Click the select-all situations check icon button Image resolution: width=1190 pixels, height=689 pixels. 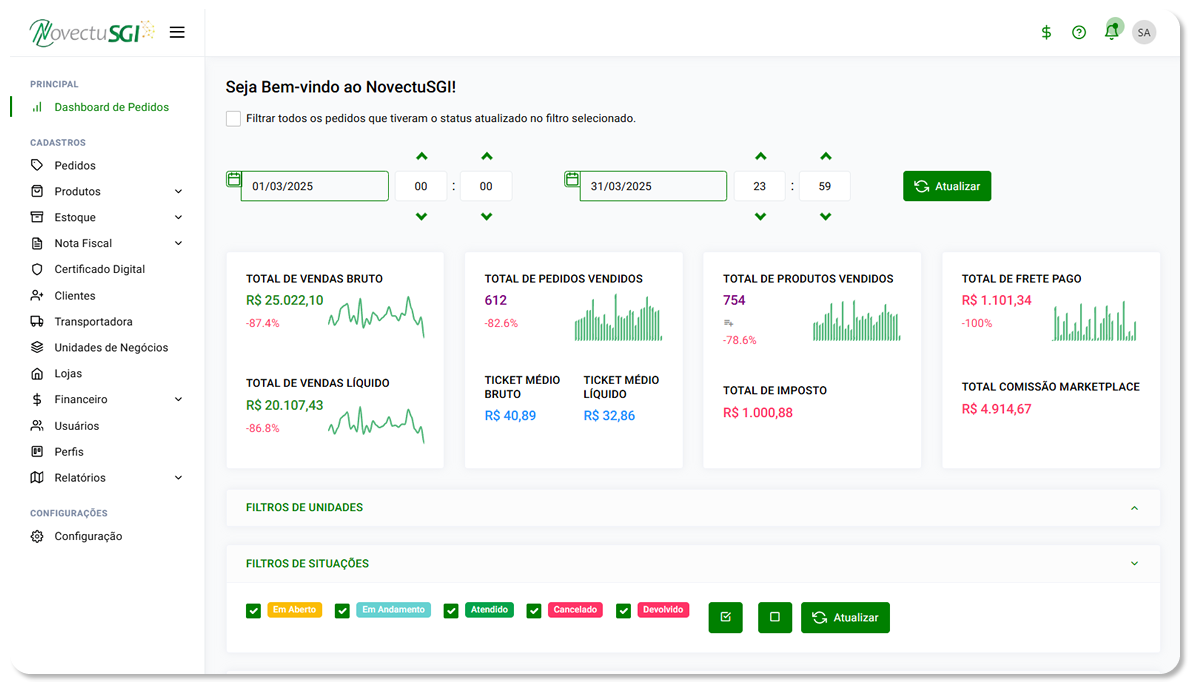pyautogui.click(x=725, y=617)
